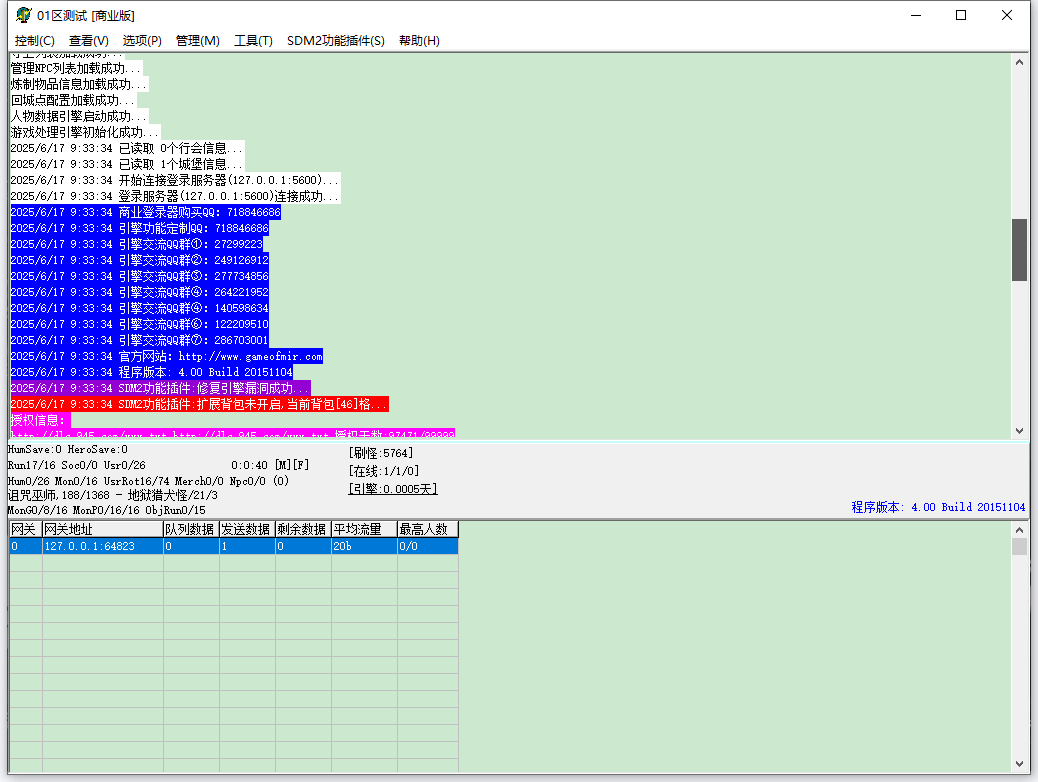This screenshot has width=1038, height=782.
Task: Click the 发送数据 column header
Action: pyautogui.click(x=247, y=529)
